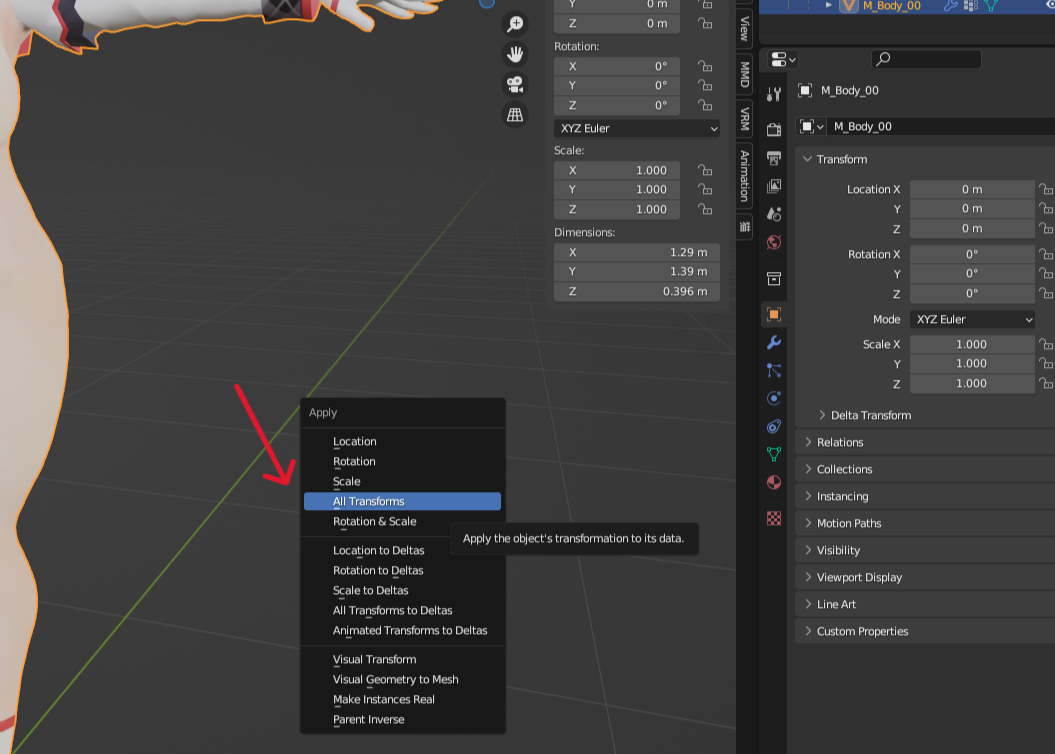Open the Properties editor type dropdown

click(x=783, y=60)
